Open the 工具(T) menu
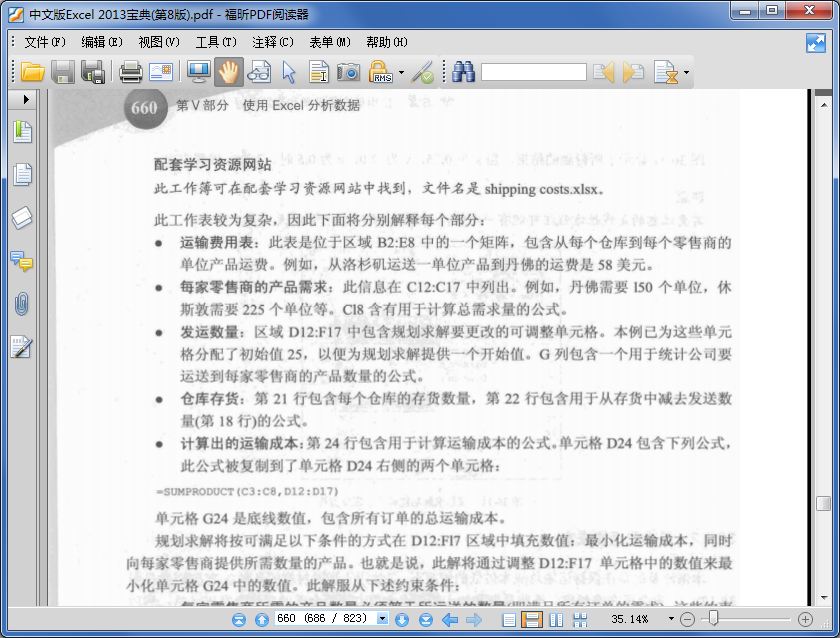 point(216,42)
